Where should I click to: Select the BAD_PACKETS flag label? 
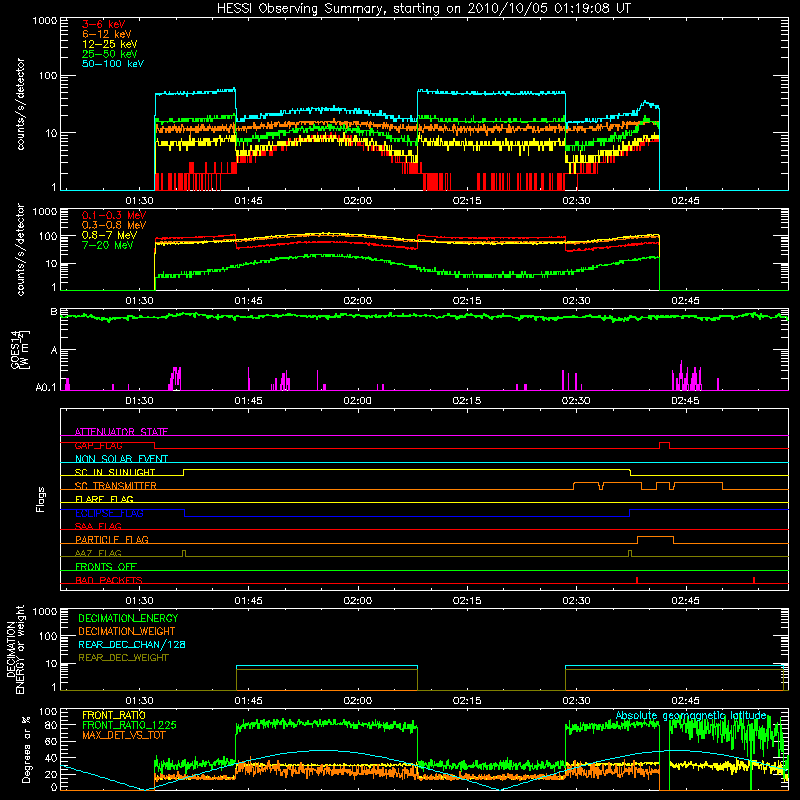pyautogui.click(x=109, y=580)
